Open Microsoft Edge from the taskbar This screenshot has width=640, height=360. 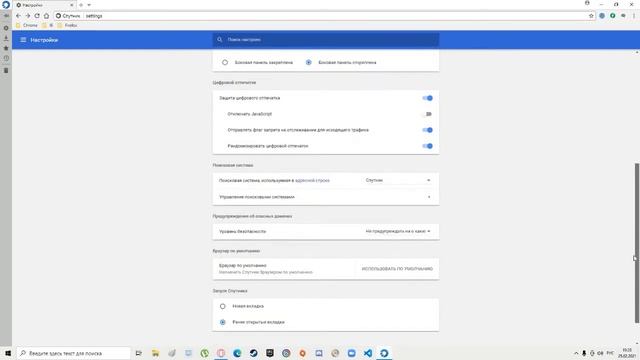[x=237, y=353]
